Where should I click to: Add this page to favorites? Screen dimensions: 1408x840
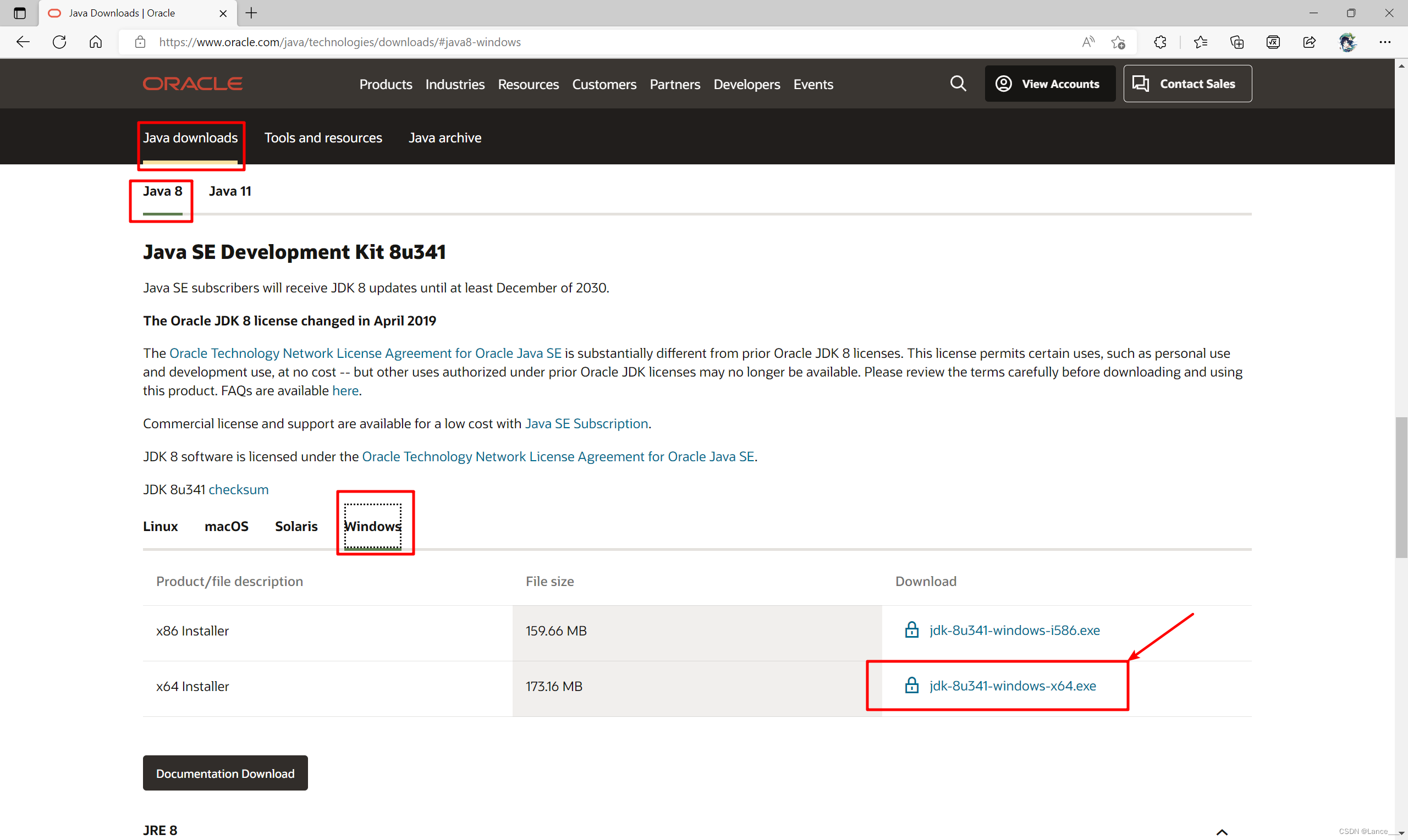[1118, 42]
